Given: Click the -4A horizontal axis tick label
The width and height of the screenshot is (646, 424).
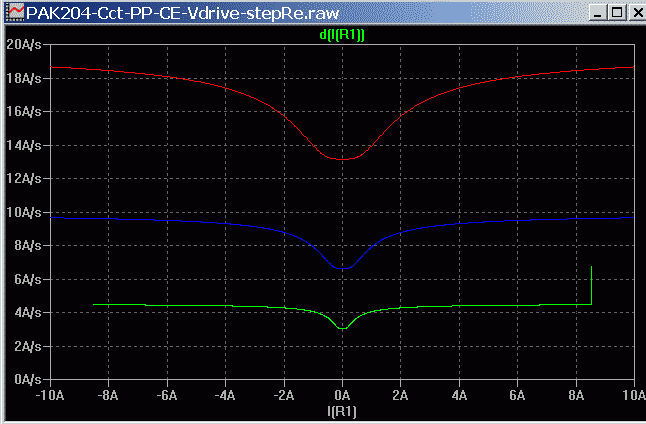Looking at the screenshot, I should coord(225,396).
